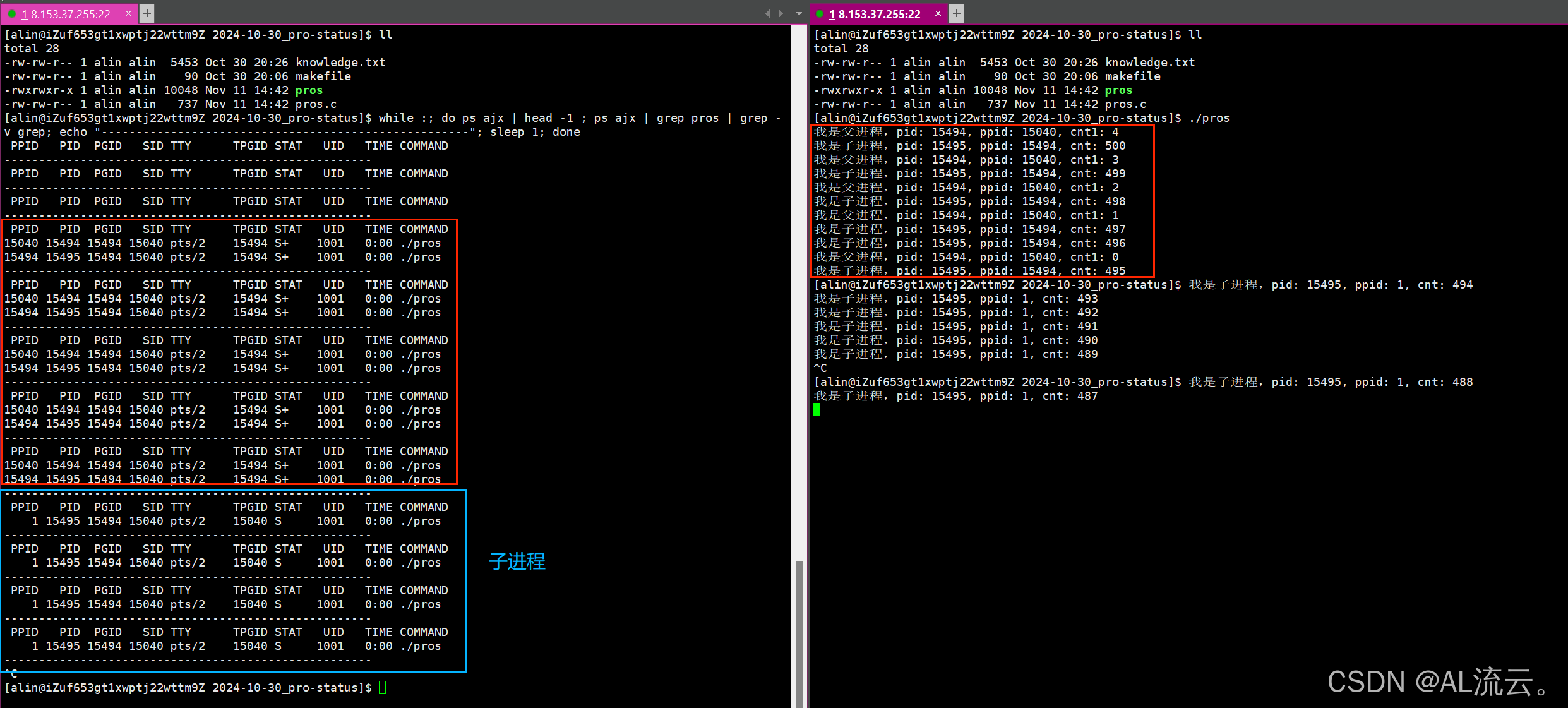Screen dimensions: 1568x708
Task: Click the blue 子进程 annotation label
Action: (517, 561)
